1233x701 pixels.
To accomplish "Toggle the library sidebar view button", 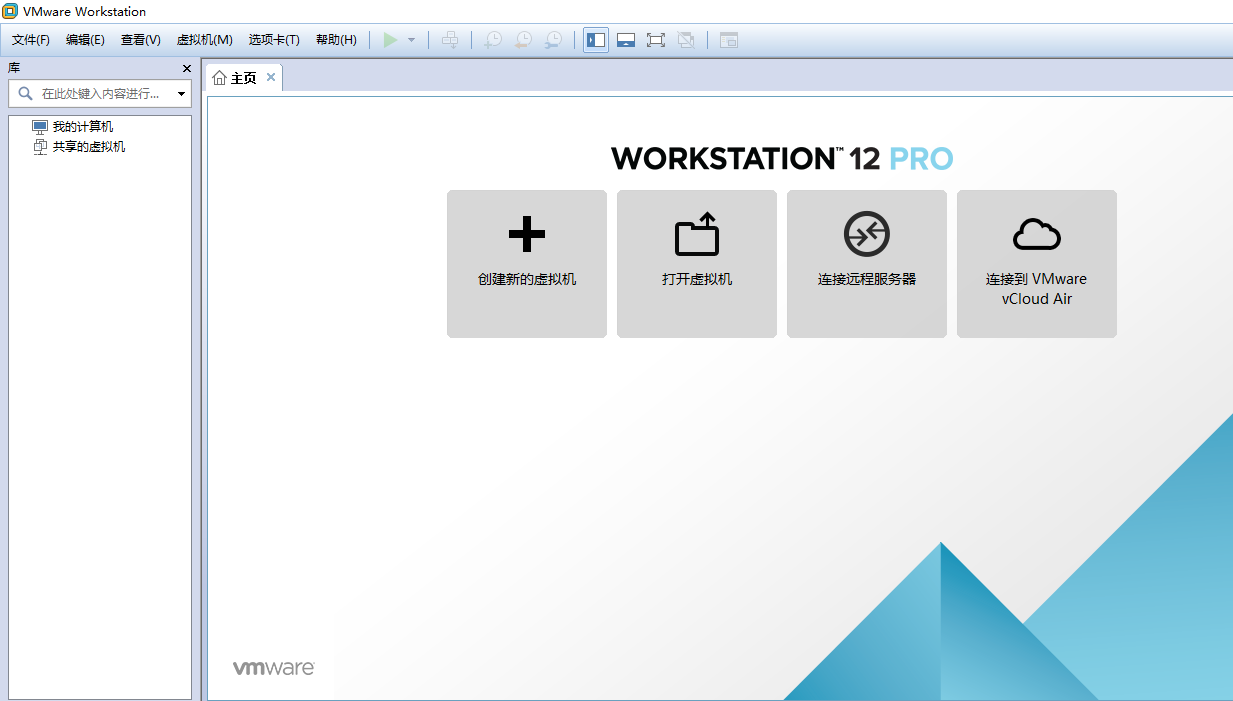I will [x=596, y=40].
